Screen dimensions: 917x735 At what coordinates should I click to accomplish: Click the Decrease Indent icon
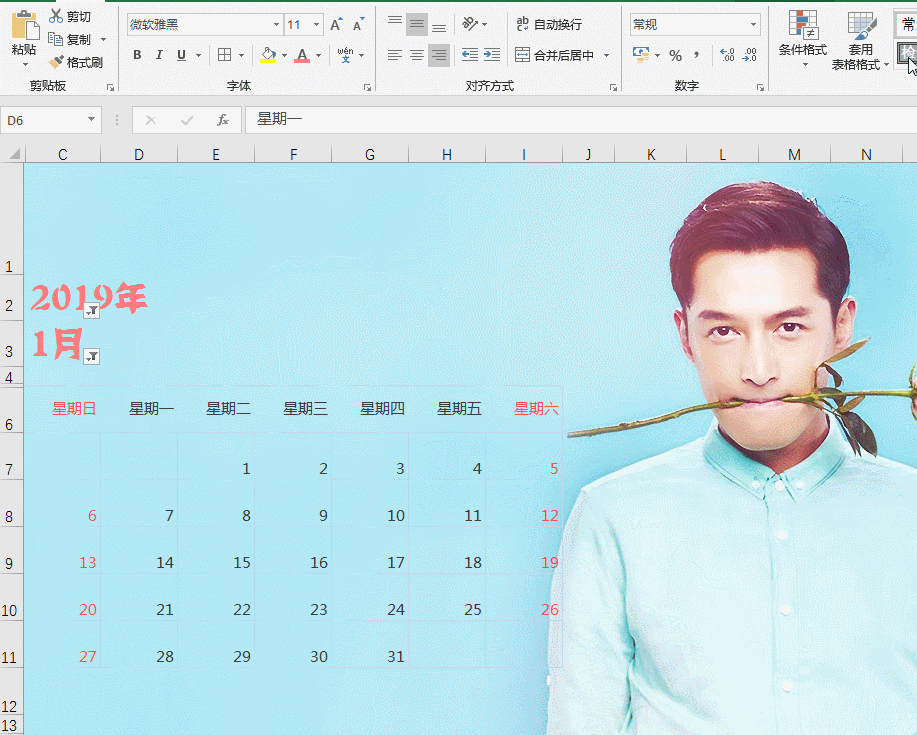click(x=470, y=55)
